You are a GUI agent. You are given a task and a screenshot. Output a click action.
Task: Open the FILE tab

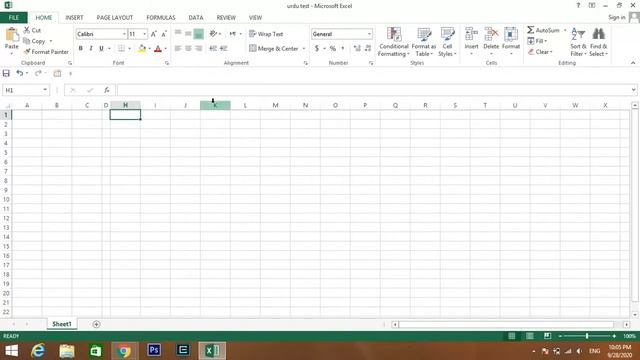pyautogui.click(x=13, y=18)
